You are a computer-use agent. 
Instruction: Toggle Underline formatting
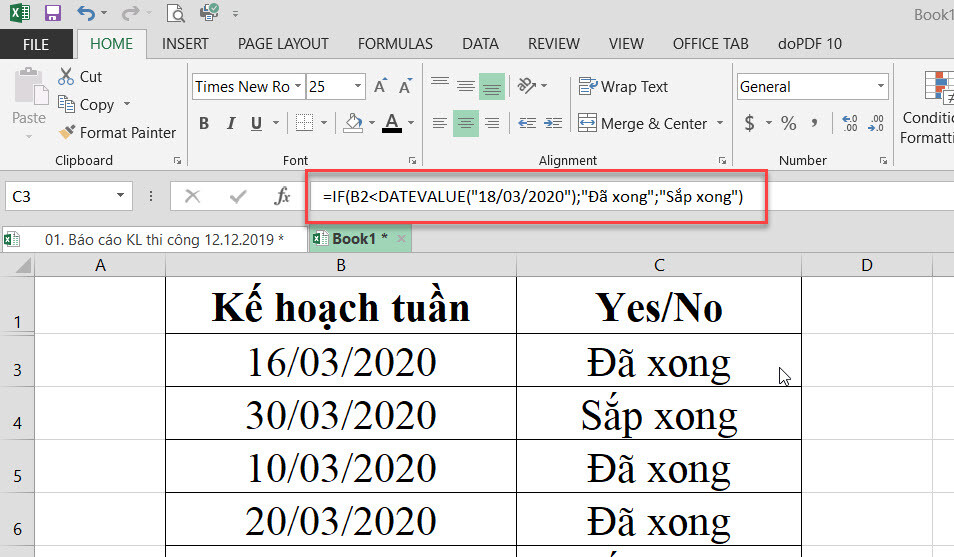256,123
